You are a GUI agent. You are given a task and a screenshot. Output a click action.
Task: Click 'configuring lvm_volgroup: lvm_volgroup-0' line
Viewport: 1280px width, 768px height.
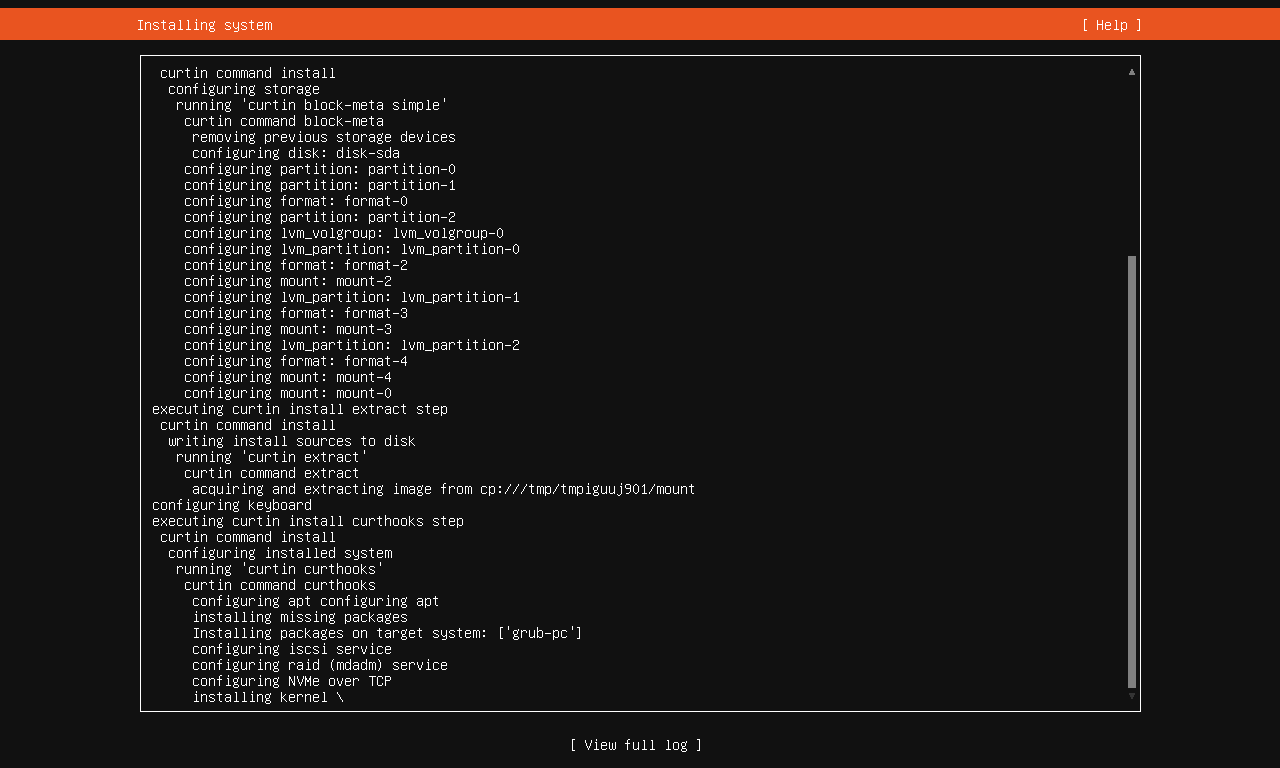point(343,233)
